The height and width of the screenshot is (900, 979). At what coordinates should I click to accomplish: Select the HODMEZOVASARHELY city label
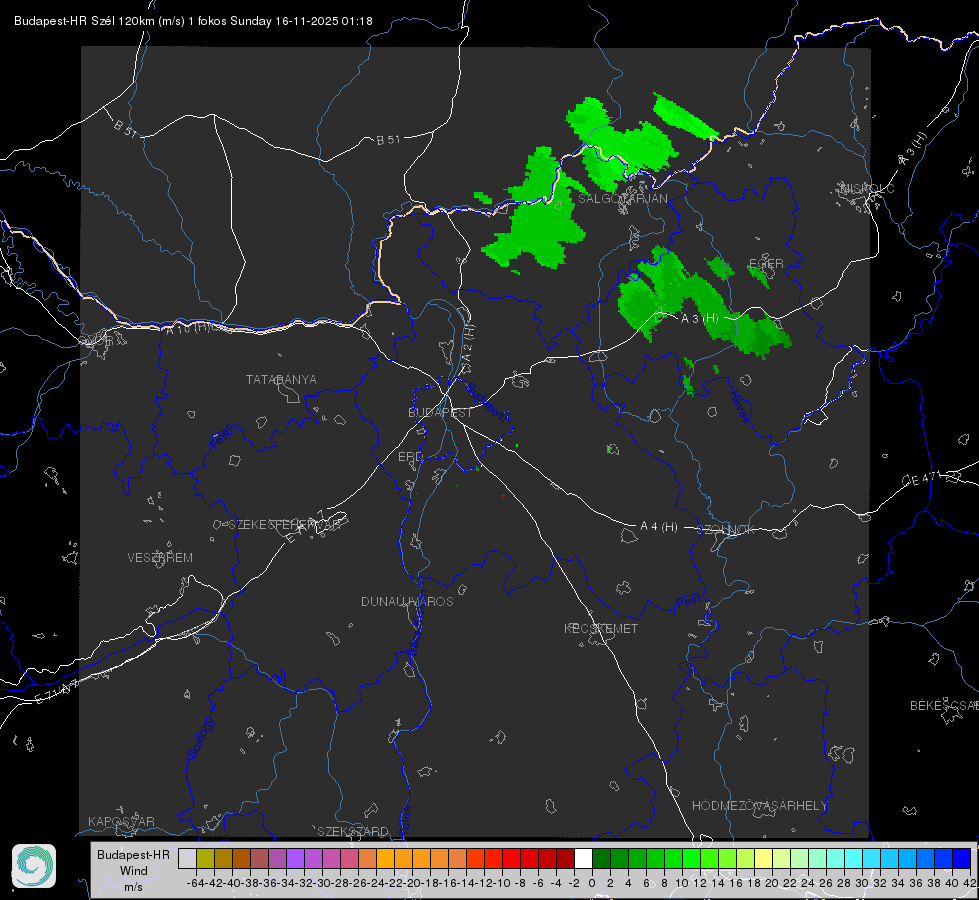(759, 806)
